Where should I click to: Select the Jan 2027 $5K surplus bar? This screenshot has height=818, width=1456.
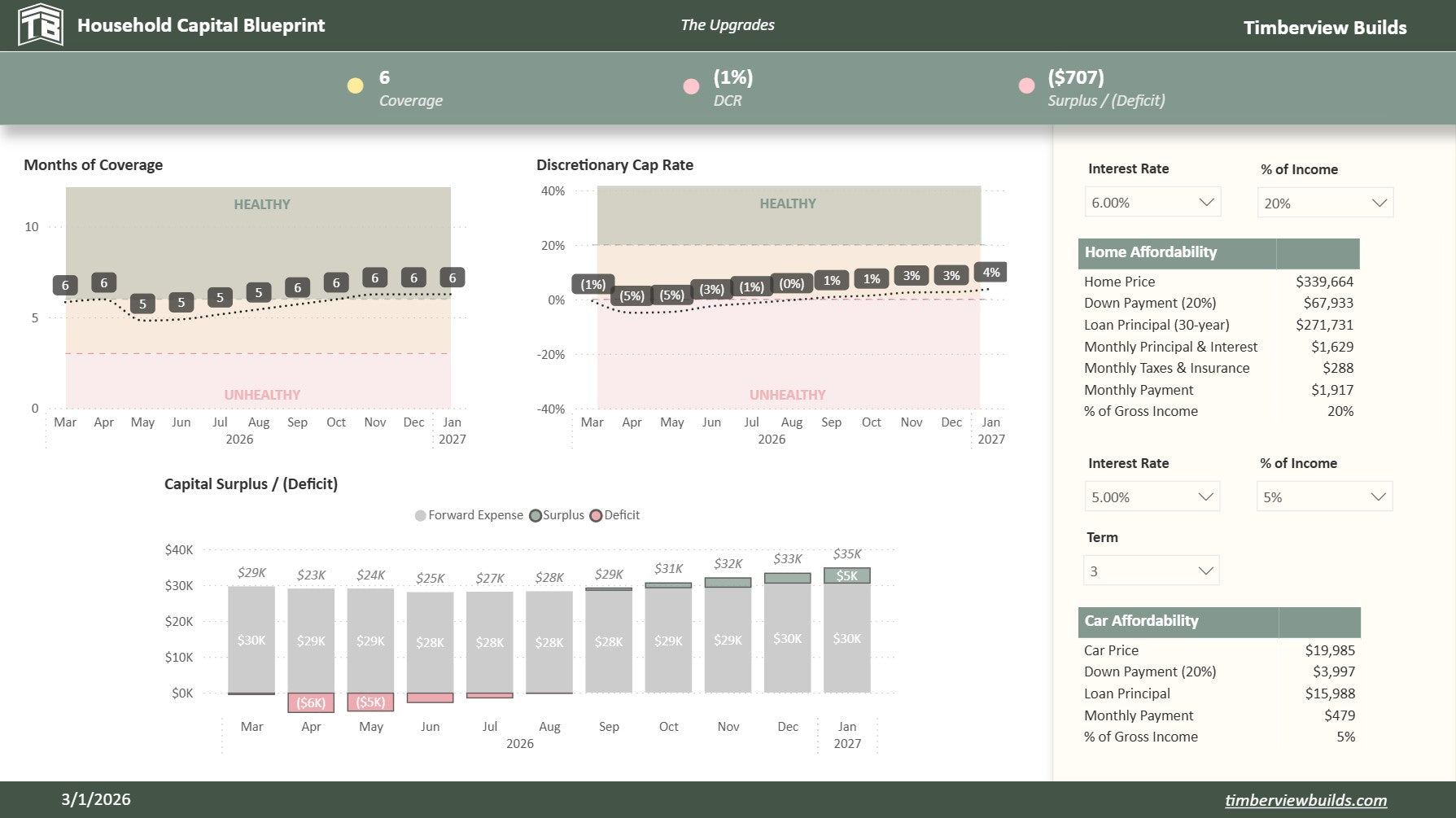tap(846, 575)
